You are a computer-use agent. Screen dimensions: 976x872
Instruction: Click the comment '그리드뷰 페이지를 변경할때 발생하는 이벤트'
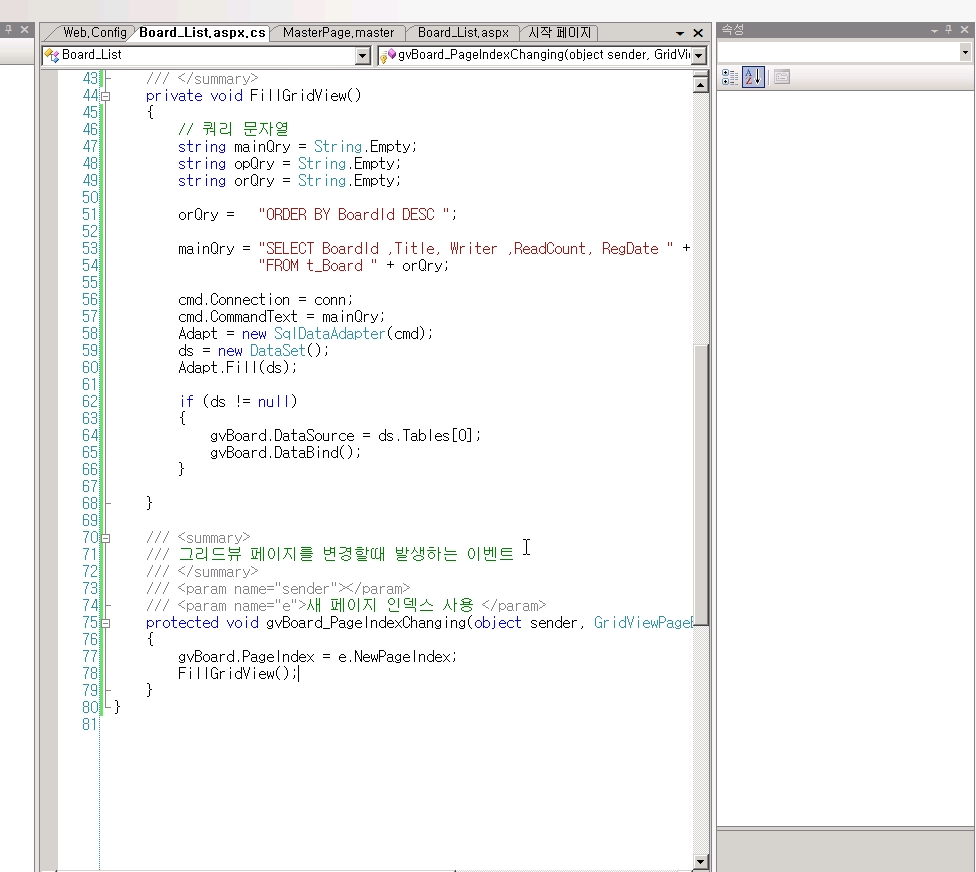tap(346, 554)
